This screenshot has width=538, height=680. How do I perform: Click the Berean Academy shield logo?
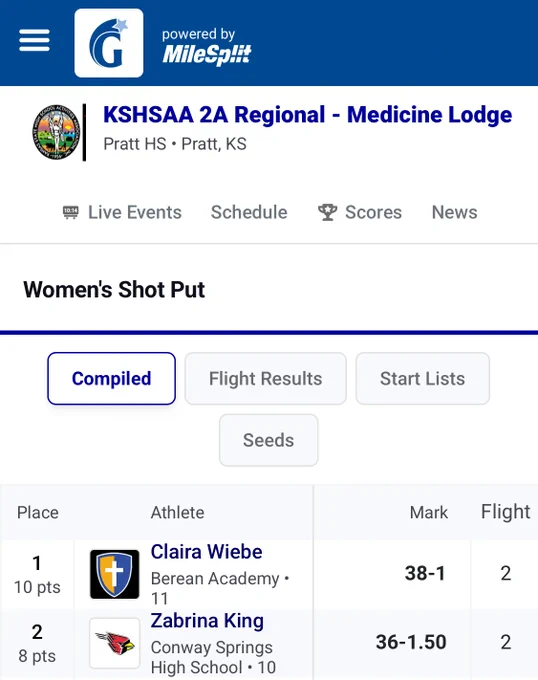(114, 574)
